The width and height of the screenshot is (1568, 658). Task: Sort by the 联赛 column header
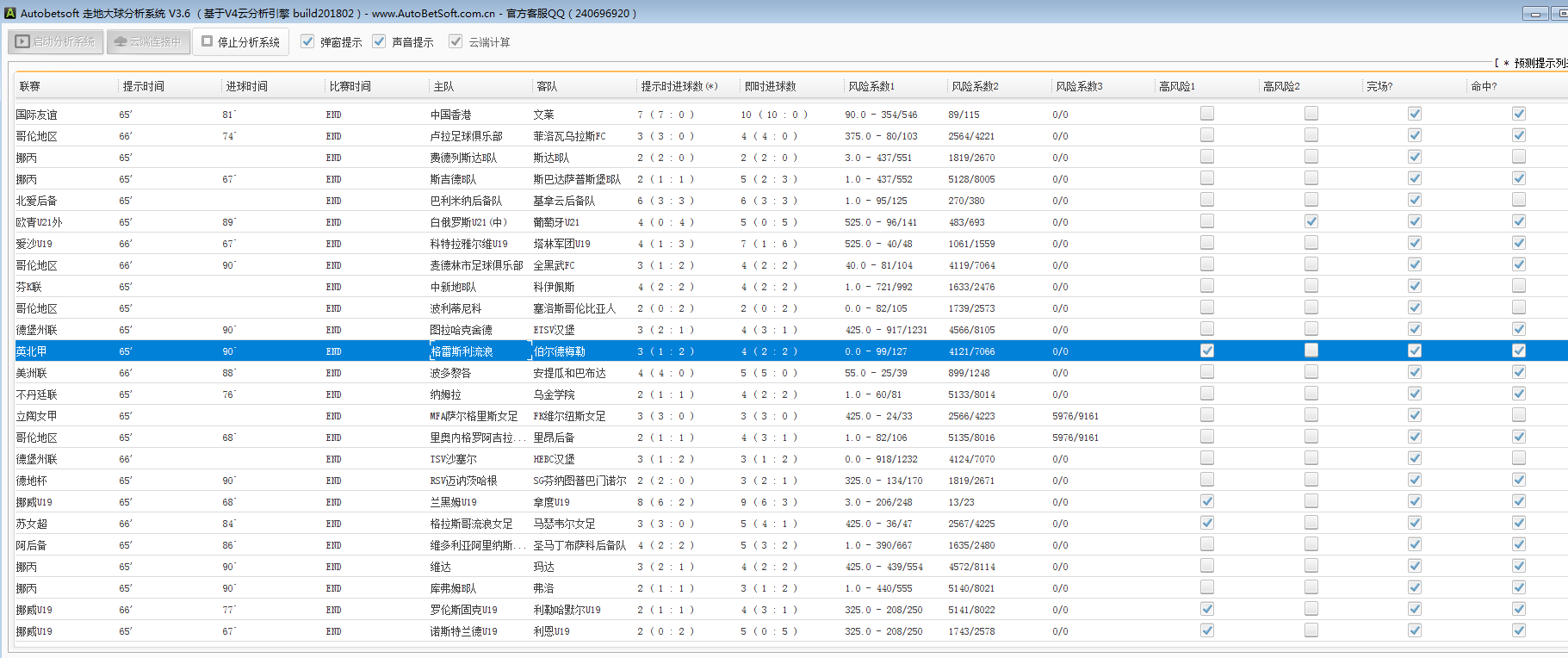pyautogui.click(x=30, y=86)
